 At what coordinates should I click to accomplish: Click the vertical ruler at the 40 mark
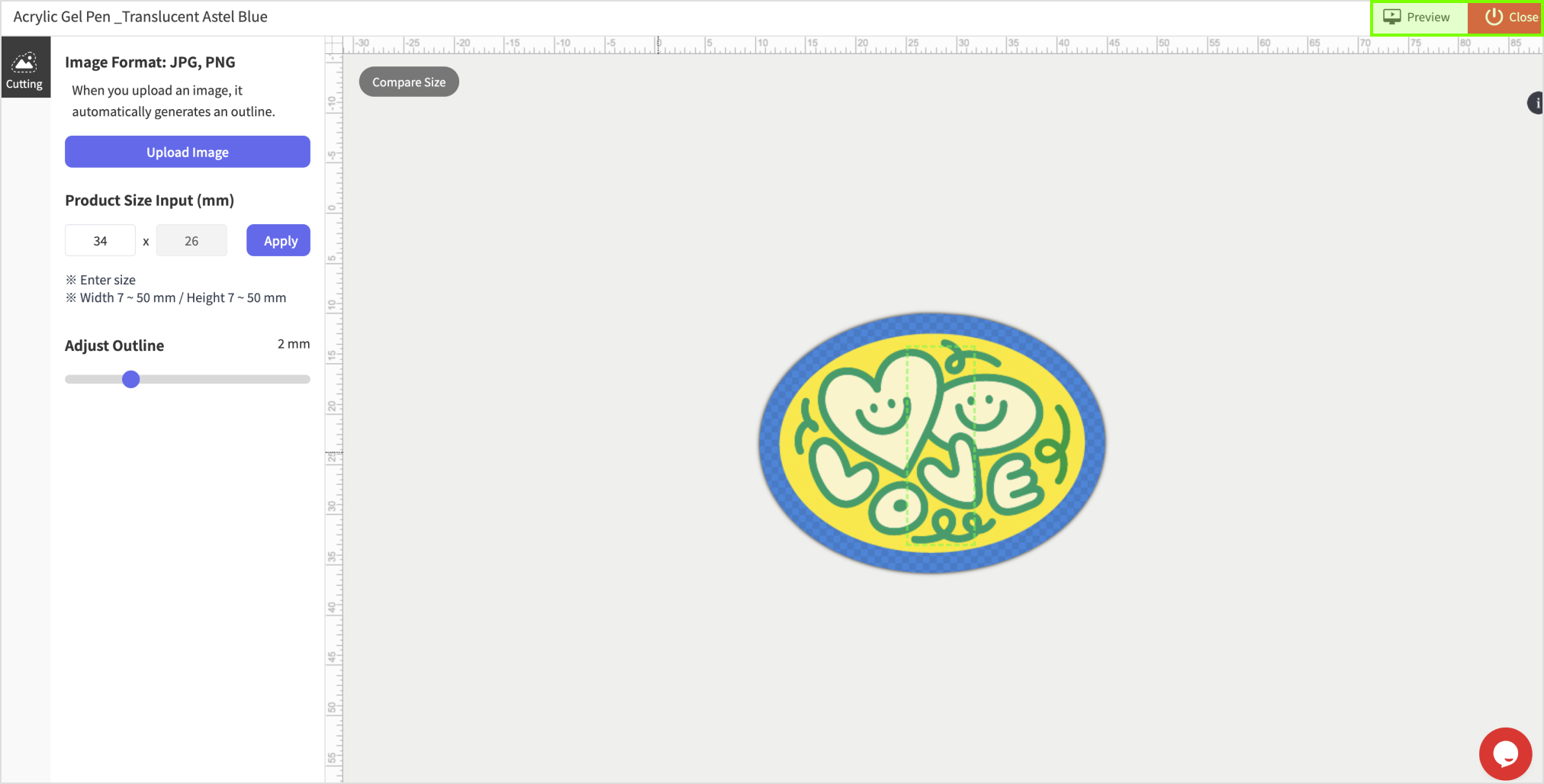[333, 606]
